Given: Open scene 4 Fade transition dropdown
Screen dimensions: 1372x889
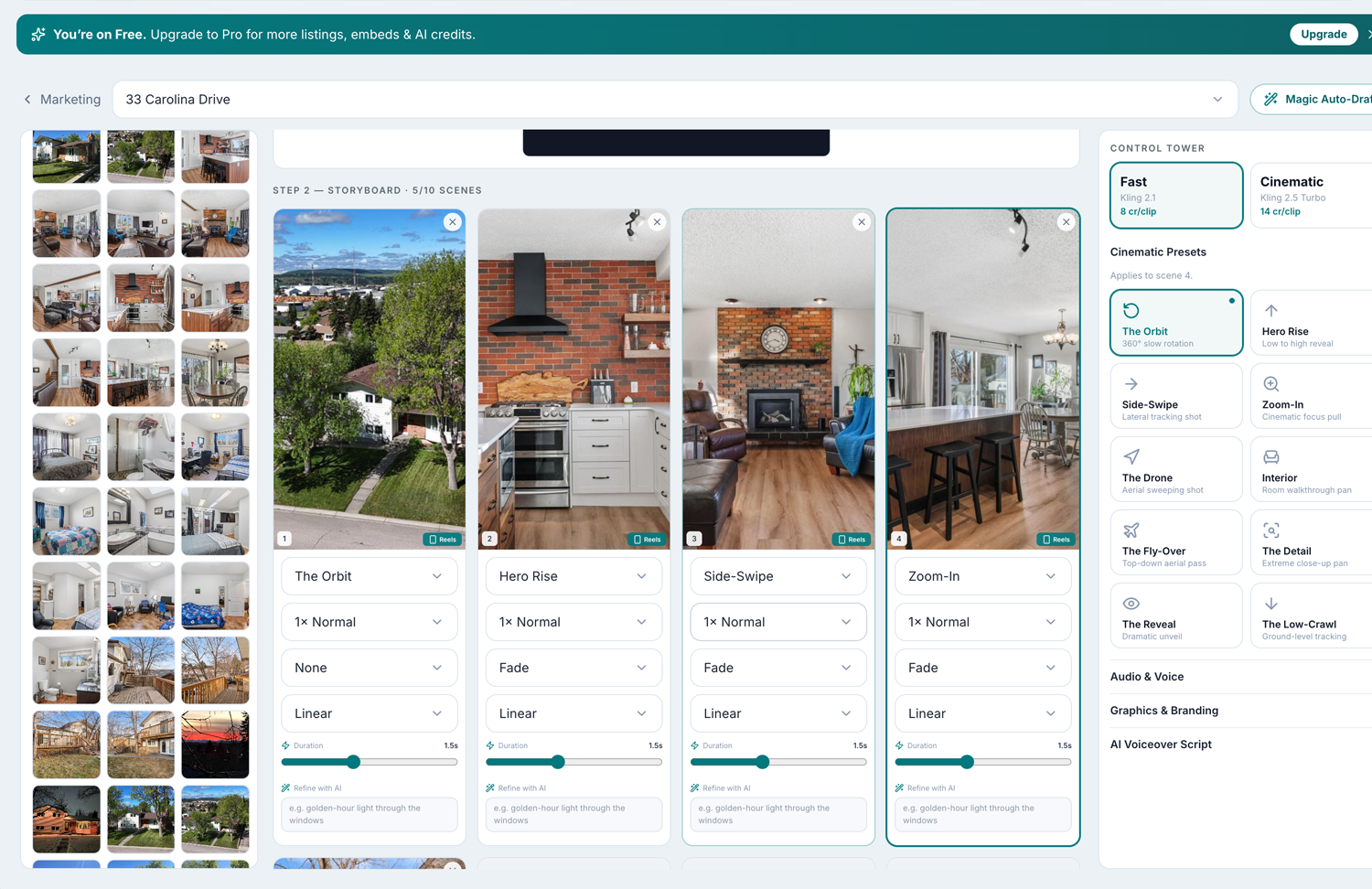Looking at the screenshot, I should point(982,668).
